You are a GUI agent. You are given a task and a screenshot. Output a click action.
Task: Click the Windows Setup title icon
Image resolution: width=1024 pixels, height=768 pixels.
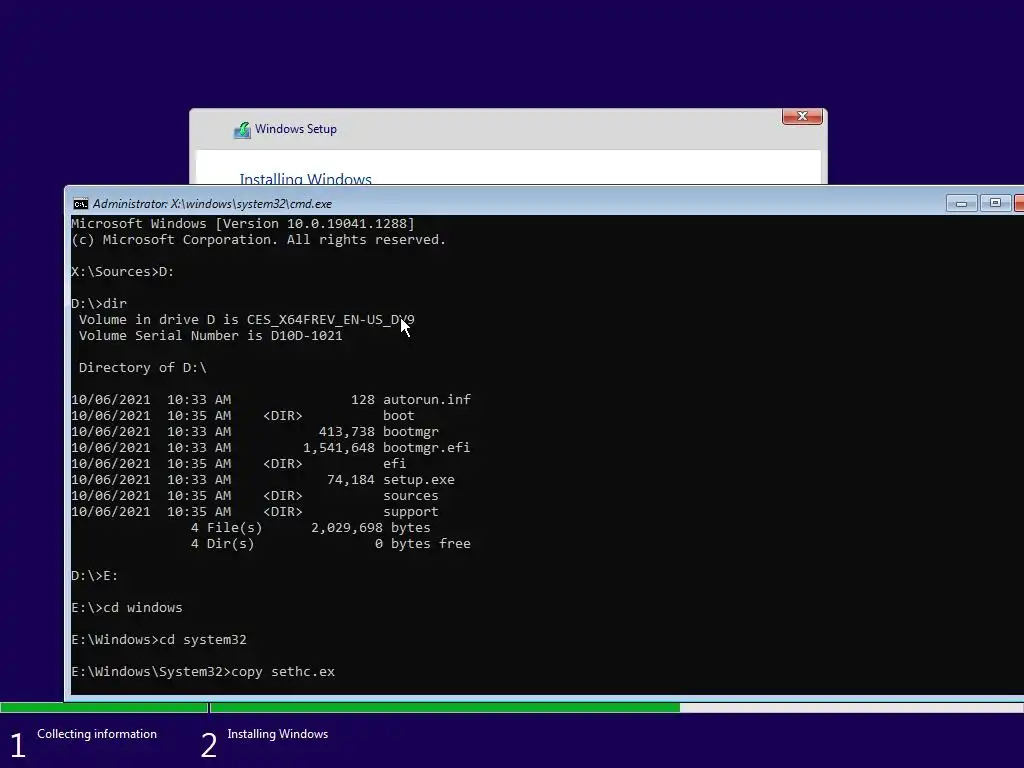coord(242,130)
